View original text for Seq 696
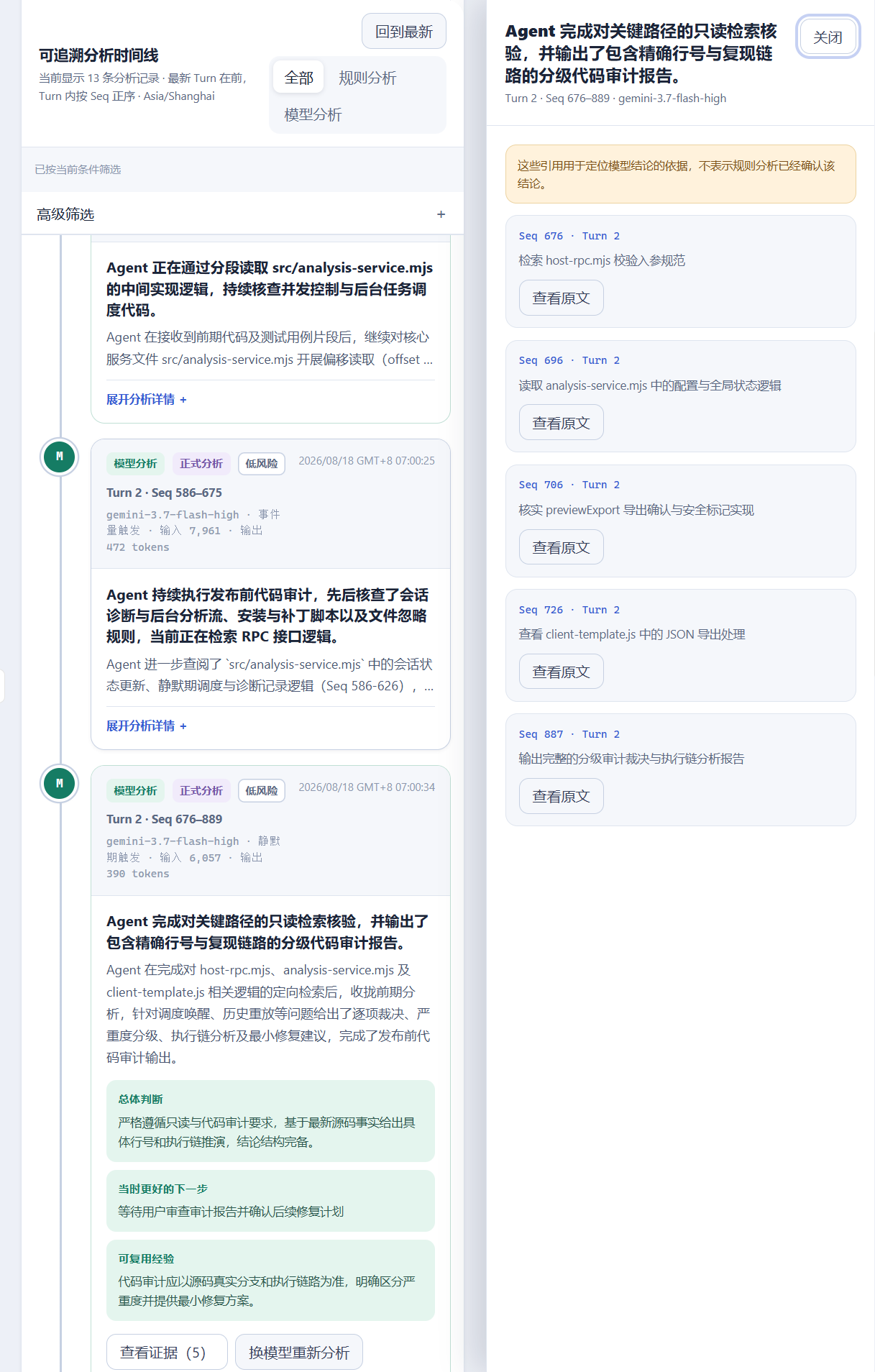Screen dimensions: 875x1372 562,423
